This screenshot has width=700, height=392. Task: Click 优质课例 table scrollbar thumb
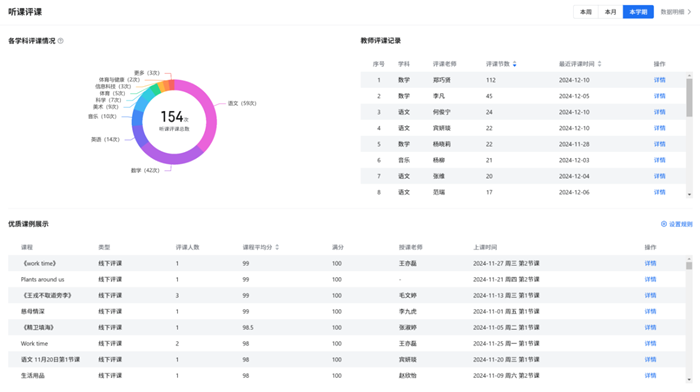(x=689, y=266)
